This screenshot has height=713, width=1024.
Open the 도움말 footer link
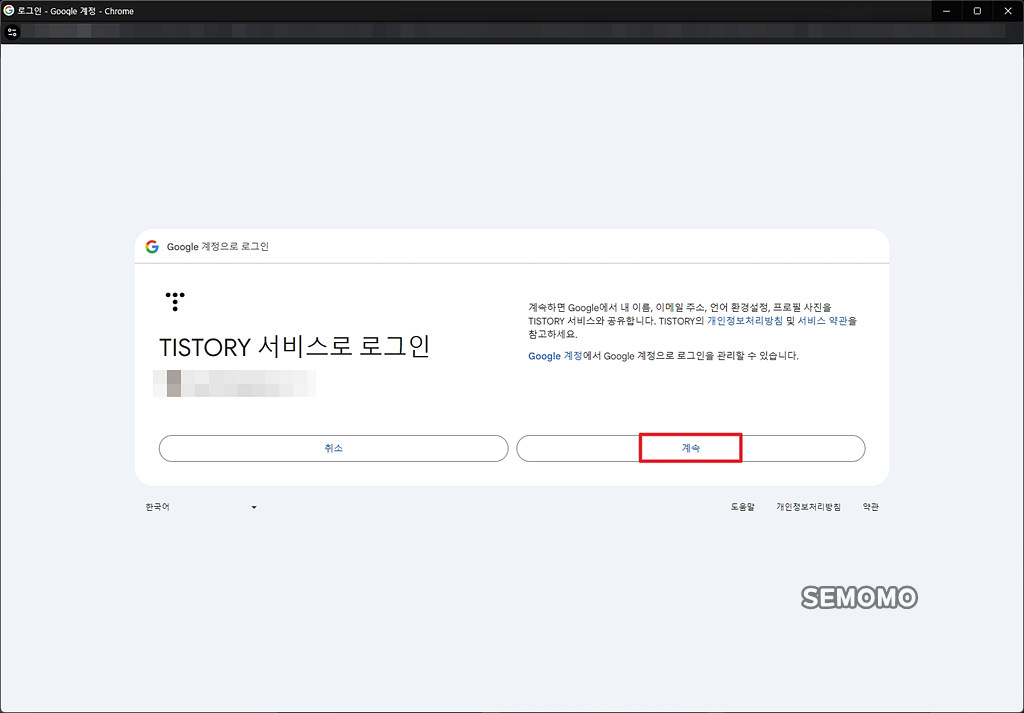[x=743, y=507]
